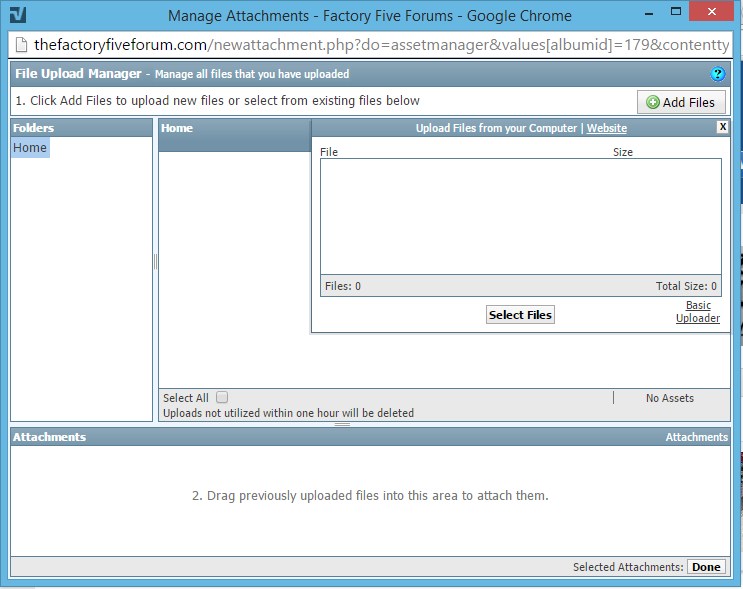This screenshot has width=743, height=589.
Task: Click the Done button
Action: tap(706, 567)
